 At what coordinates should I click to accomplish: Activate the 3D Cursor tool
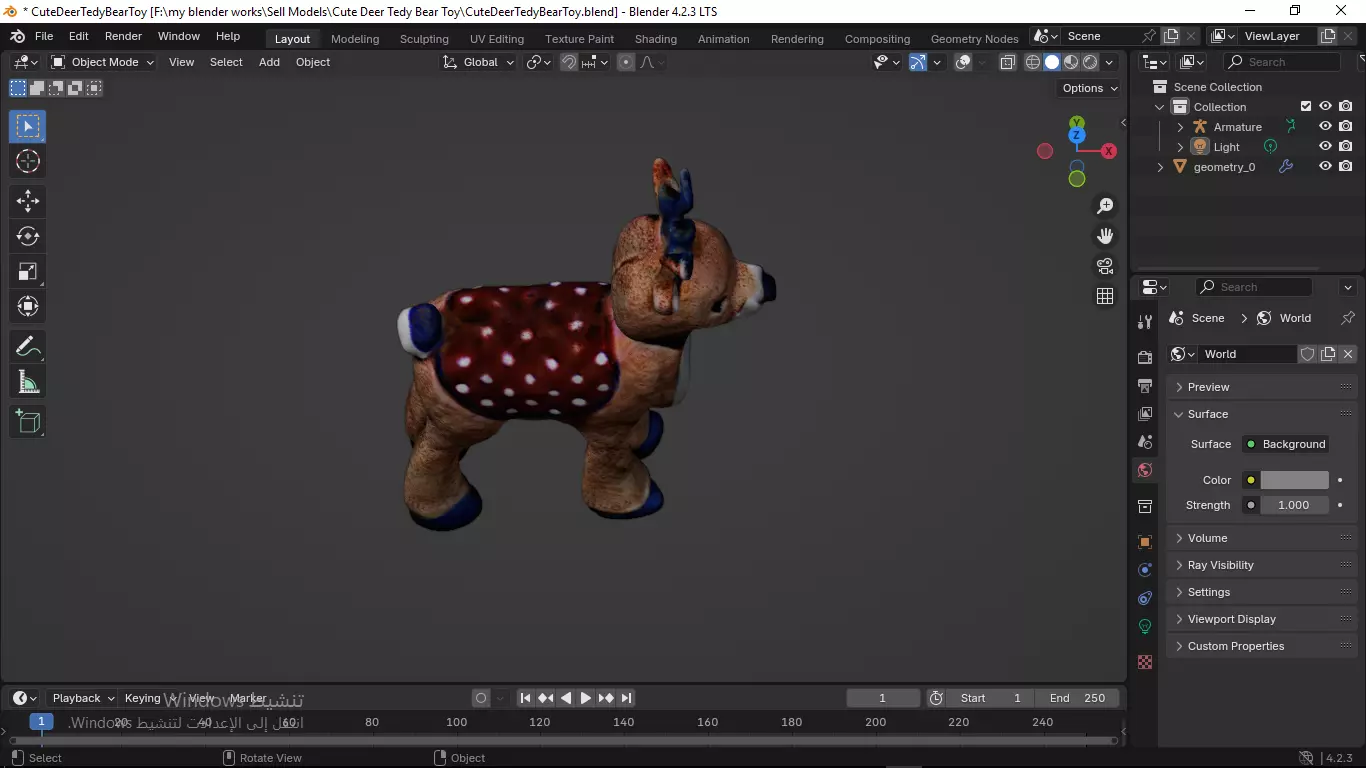(x=28, y=161)
